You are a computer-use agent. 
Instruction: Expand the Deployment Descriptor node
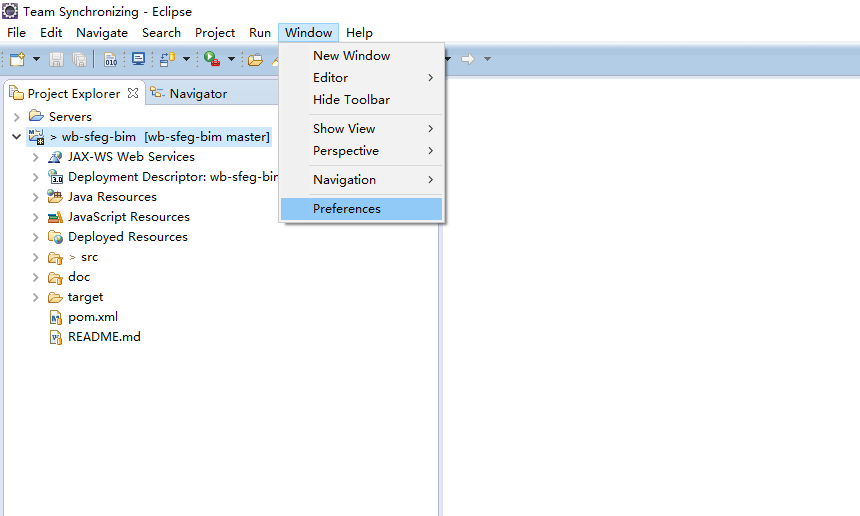coord(36,177)
